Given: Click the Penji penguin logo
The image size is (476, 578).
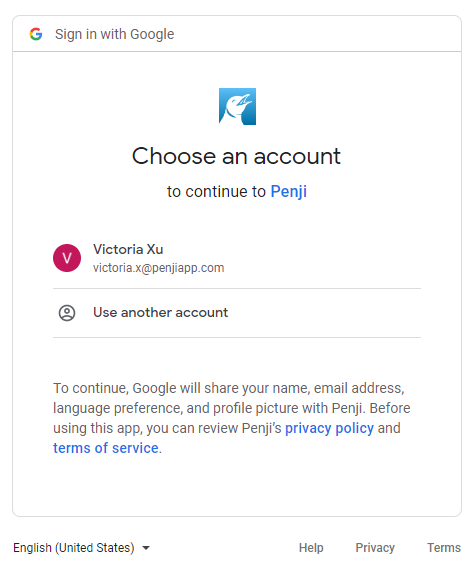Looking at the screenshot, I should (x=237, y=106).
